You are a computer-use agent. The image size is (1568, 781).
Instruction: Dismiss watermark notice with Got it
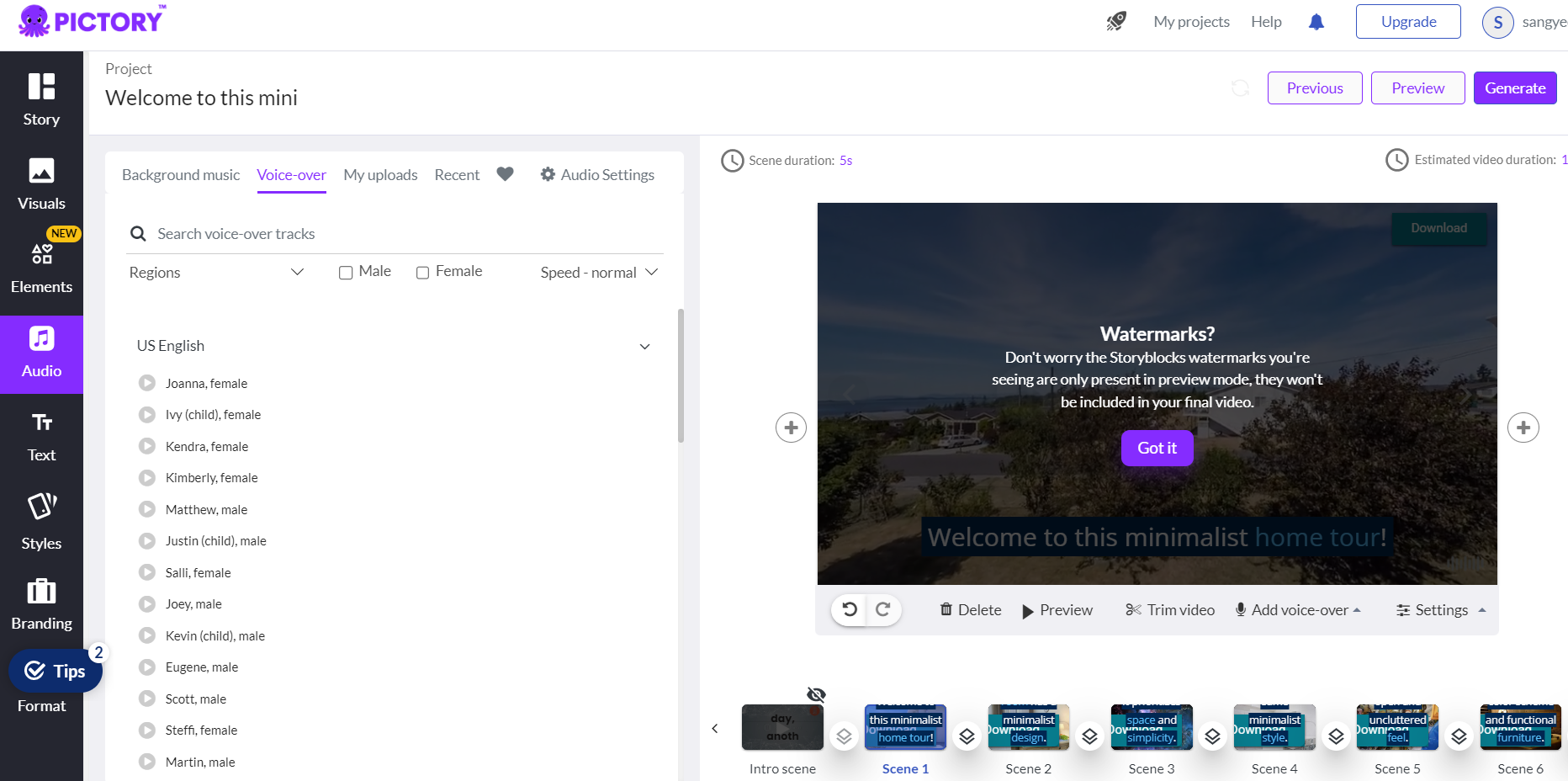point(1157,448)
